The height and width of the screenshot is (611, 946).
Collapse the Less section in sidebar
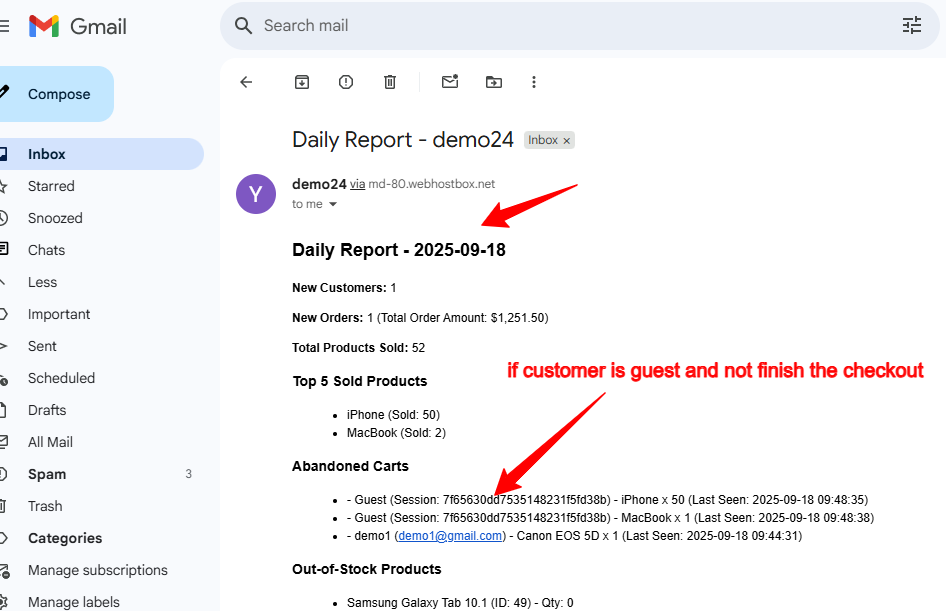[x=42, y=282]
